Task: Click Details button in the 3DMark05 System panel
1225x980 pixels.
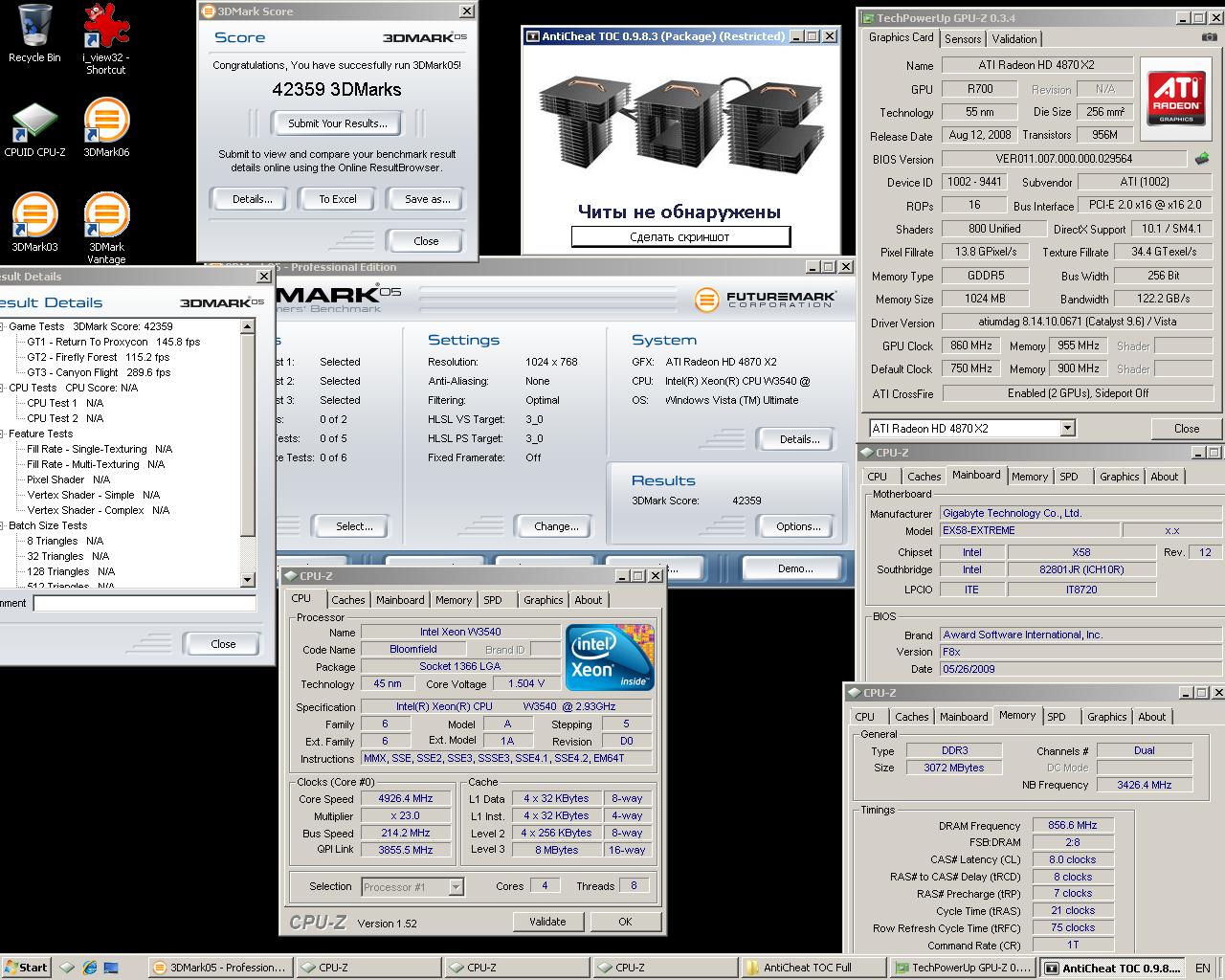Action: 799,439
